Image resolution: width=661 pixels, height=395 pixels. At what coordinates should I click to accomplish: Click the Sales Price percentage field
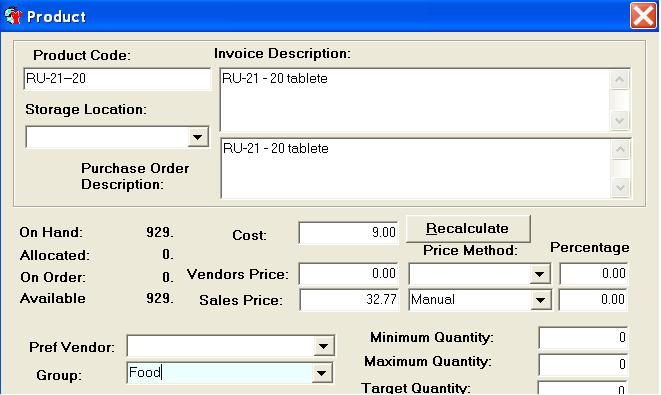(x=594, y=300)
